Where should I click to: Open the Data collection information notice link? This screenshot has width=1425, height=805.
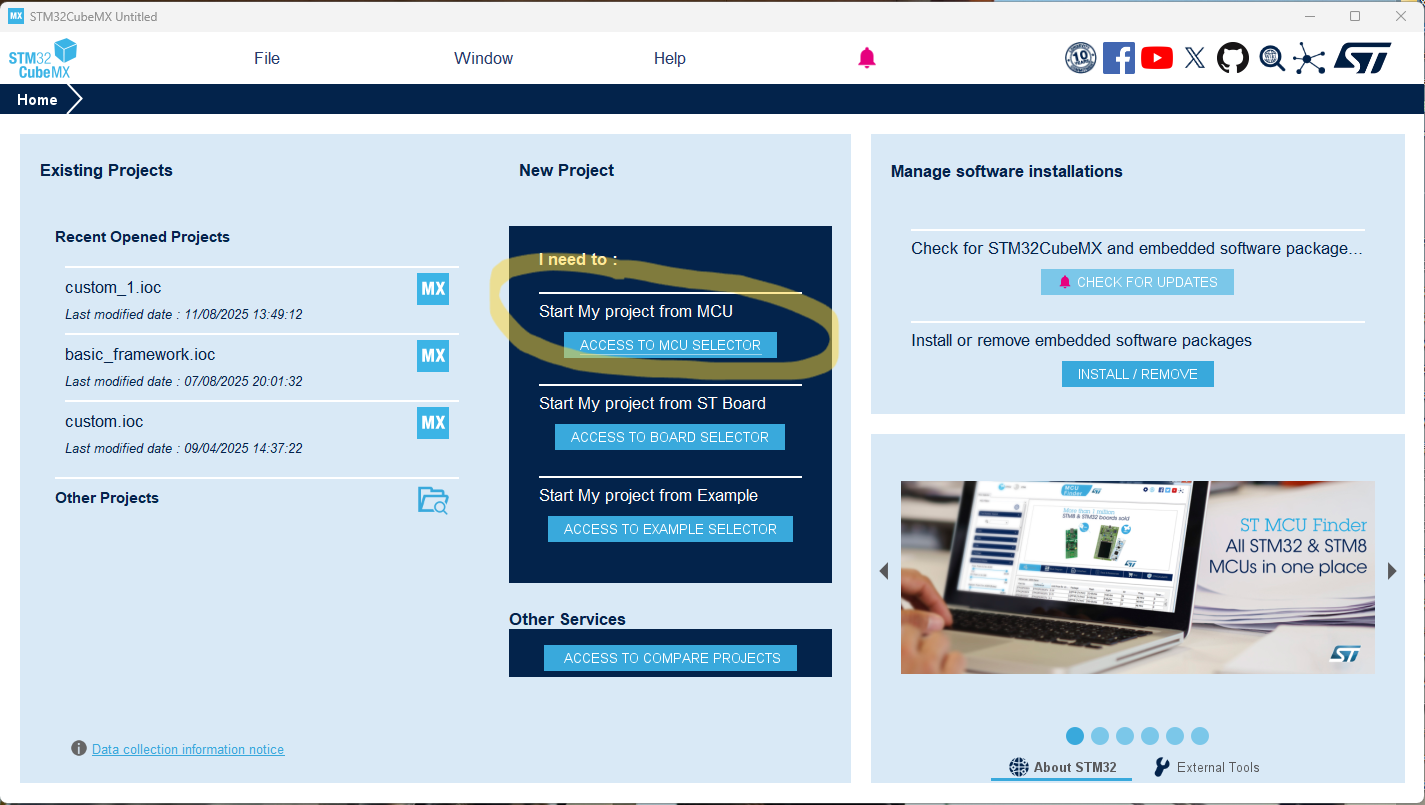pyautogui.click(x=188, y=749)
